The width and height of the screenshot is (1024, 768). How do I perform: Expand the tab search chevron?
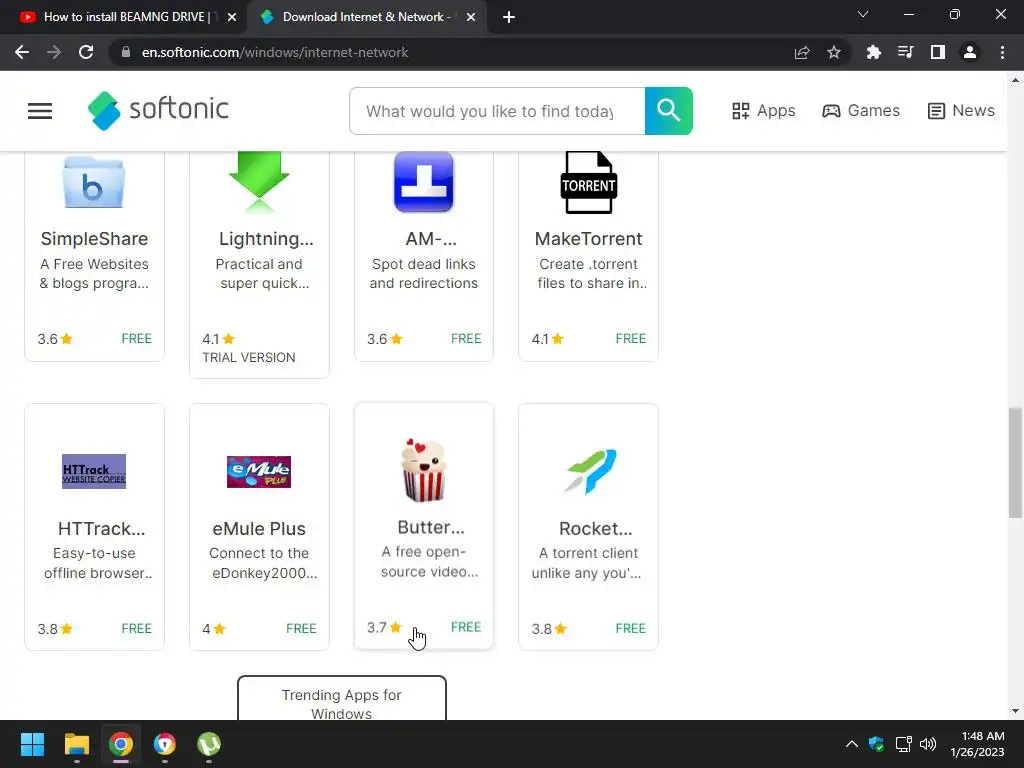pos(863,14)
